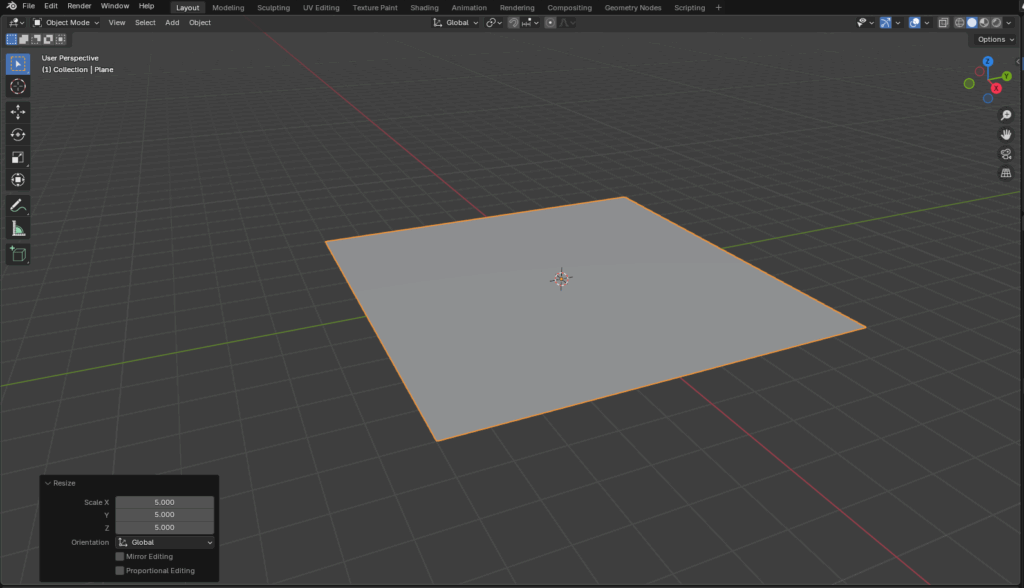Open the viewport View menu
Screen dimensions: 1024x588
(117, 22)
